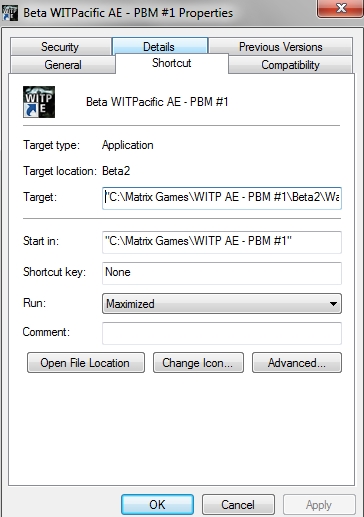This screenshot has width=364, height=517.
Task: Select the Shortcut tab
Action: pos(172,63)
